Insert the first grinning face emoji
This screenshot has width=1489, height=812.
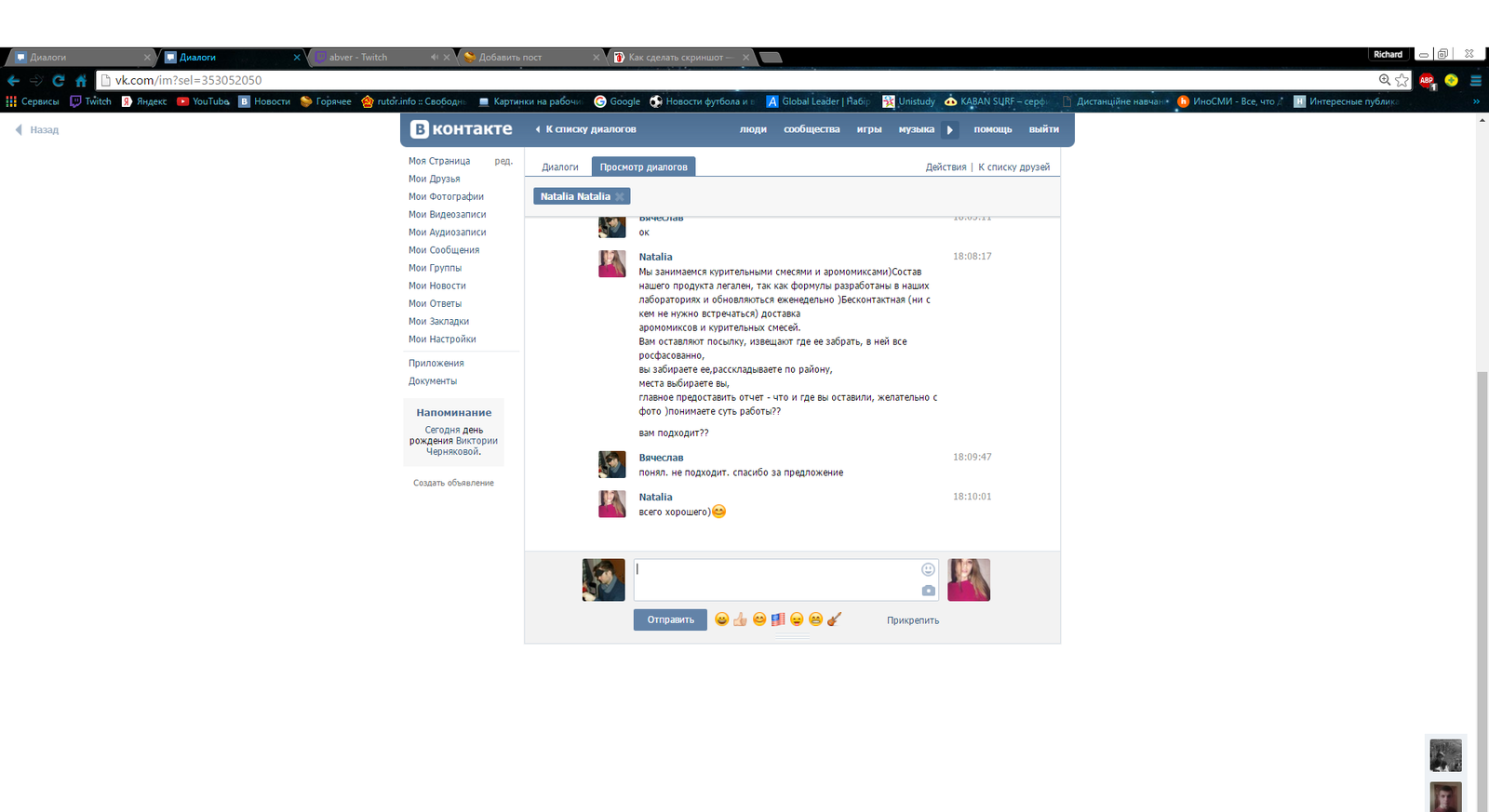721,619
